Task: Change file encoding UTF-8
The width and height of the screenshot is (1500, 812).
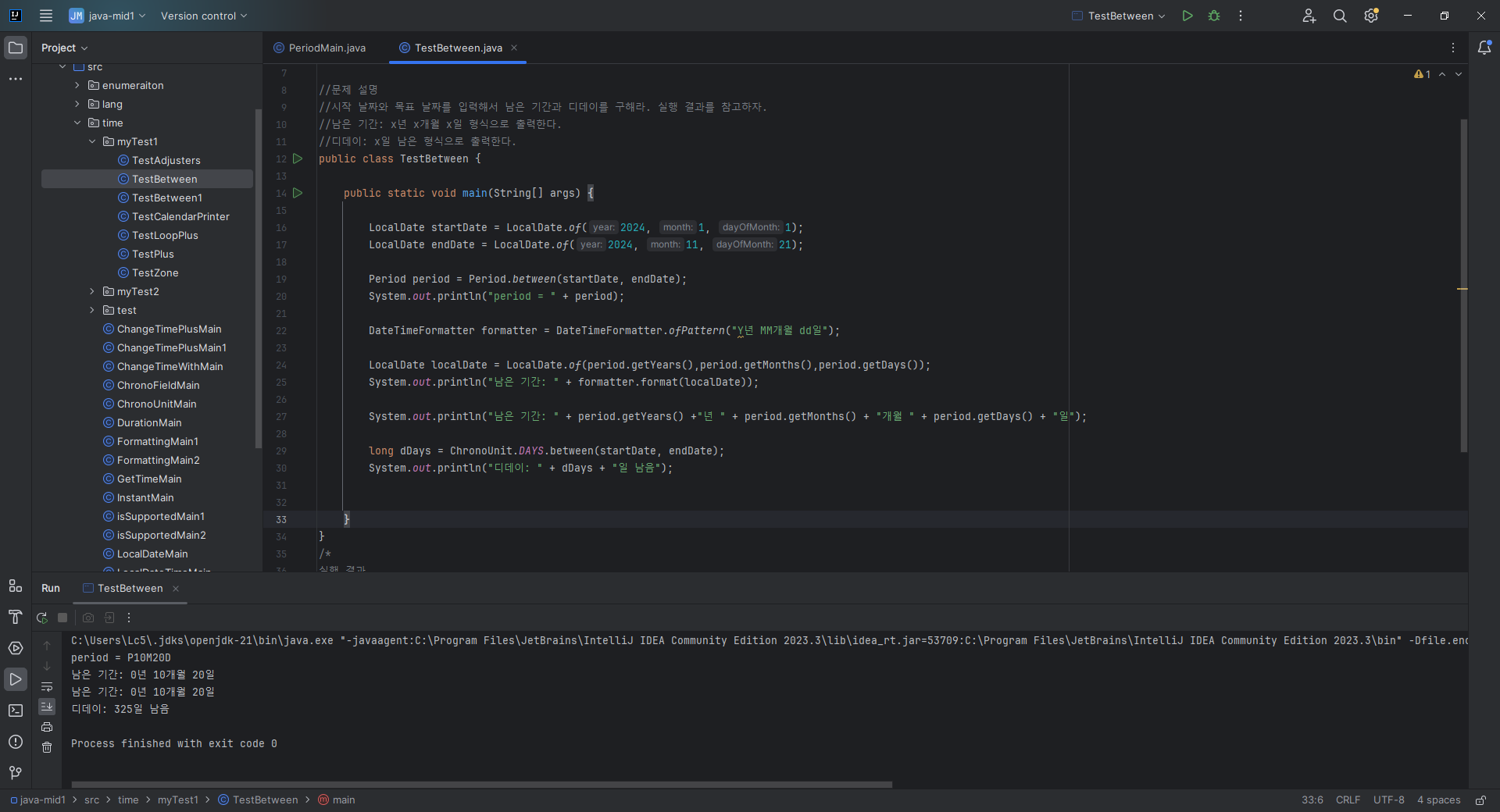Action: coord(1388,800)
